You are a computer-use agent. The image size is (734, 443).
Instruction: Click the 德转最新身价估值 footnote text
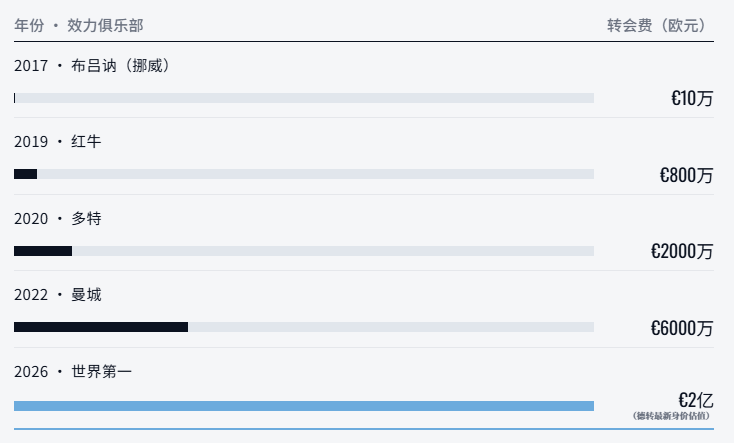[x=671, y=416]
